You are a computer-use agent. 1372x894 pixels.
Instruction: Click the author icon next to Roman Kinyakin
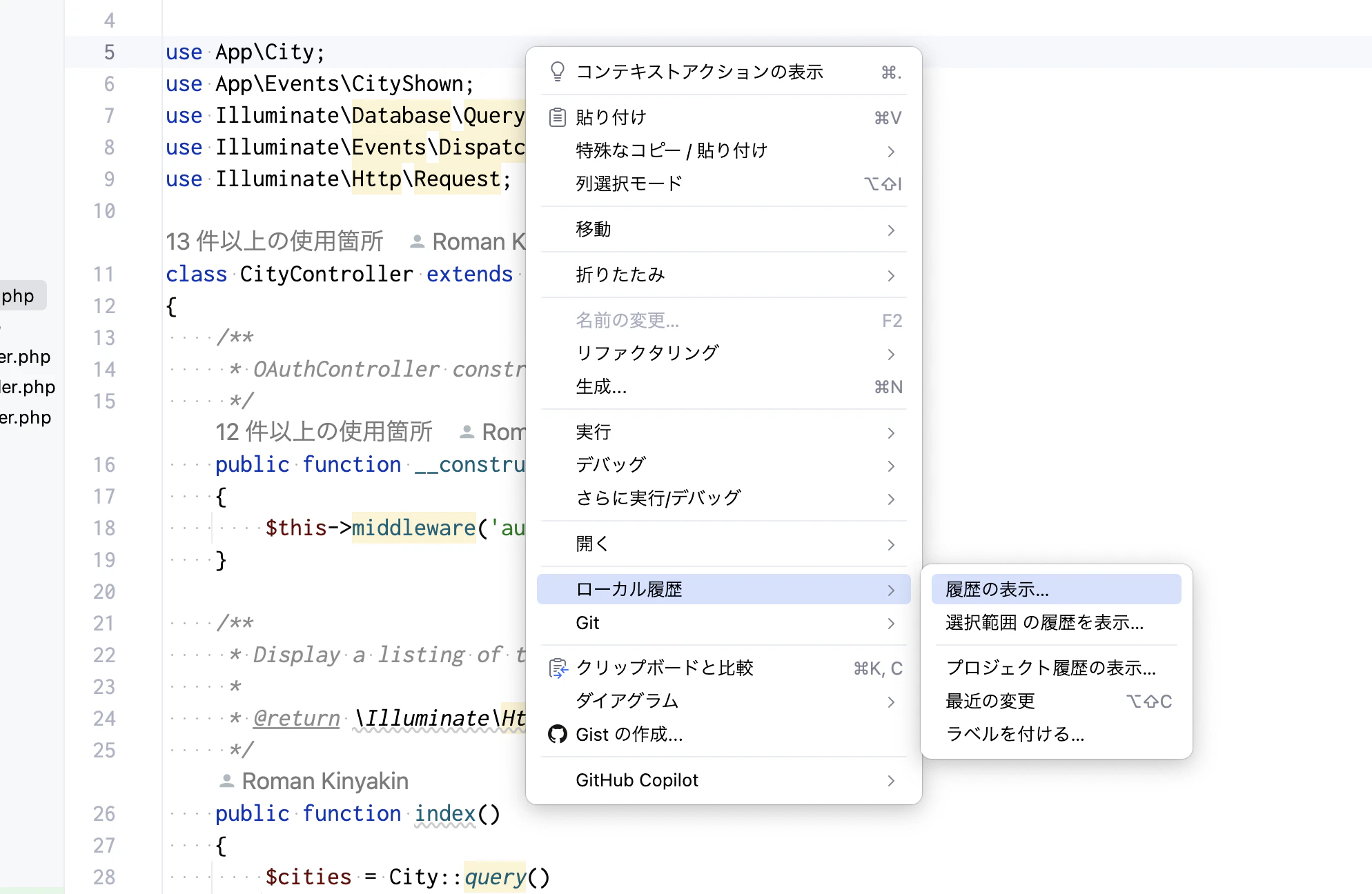click(x=226, y=780)
